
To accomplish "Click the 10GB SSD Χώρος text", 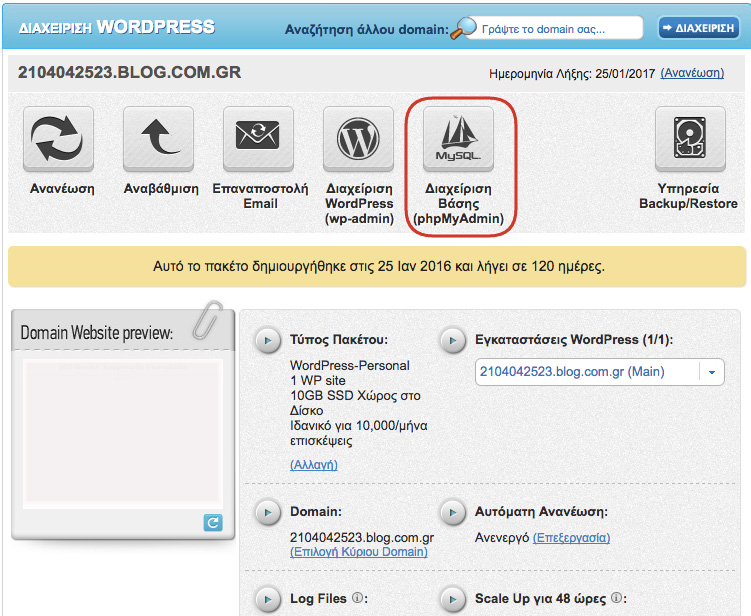I will pos(355,396).
